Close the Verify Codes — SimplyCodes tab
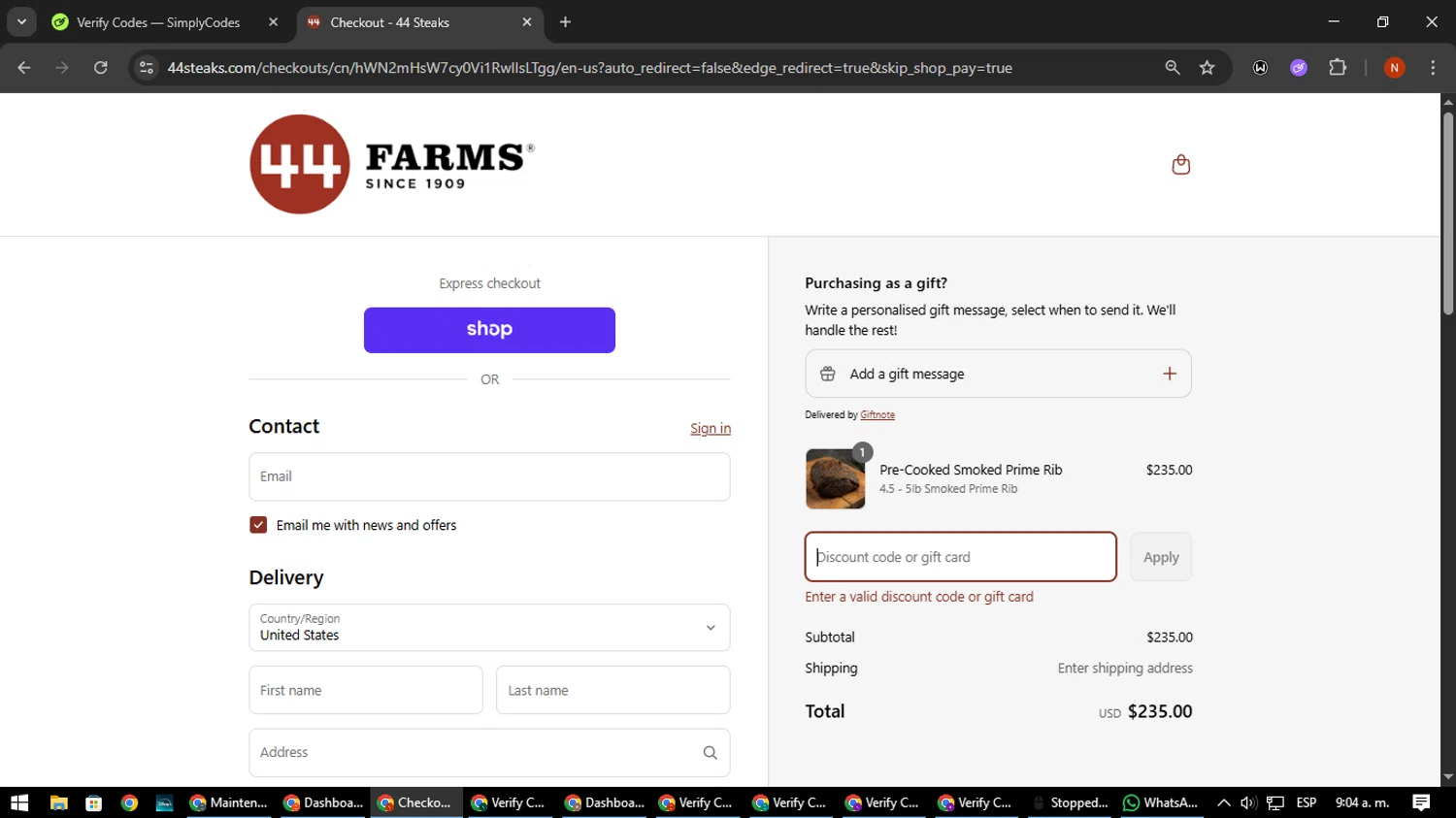Screen dimensions: 1456x818 point(273,22)
